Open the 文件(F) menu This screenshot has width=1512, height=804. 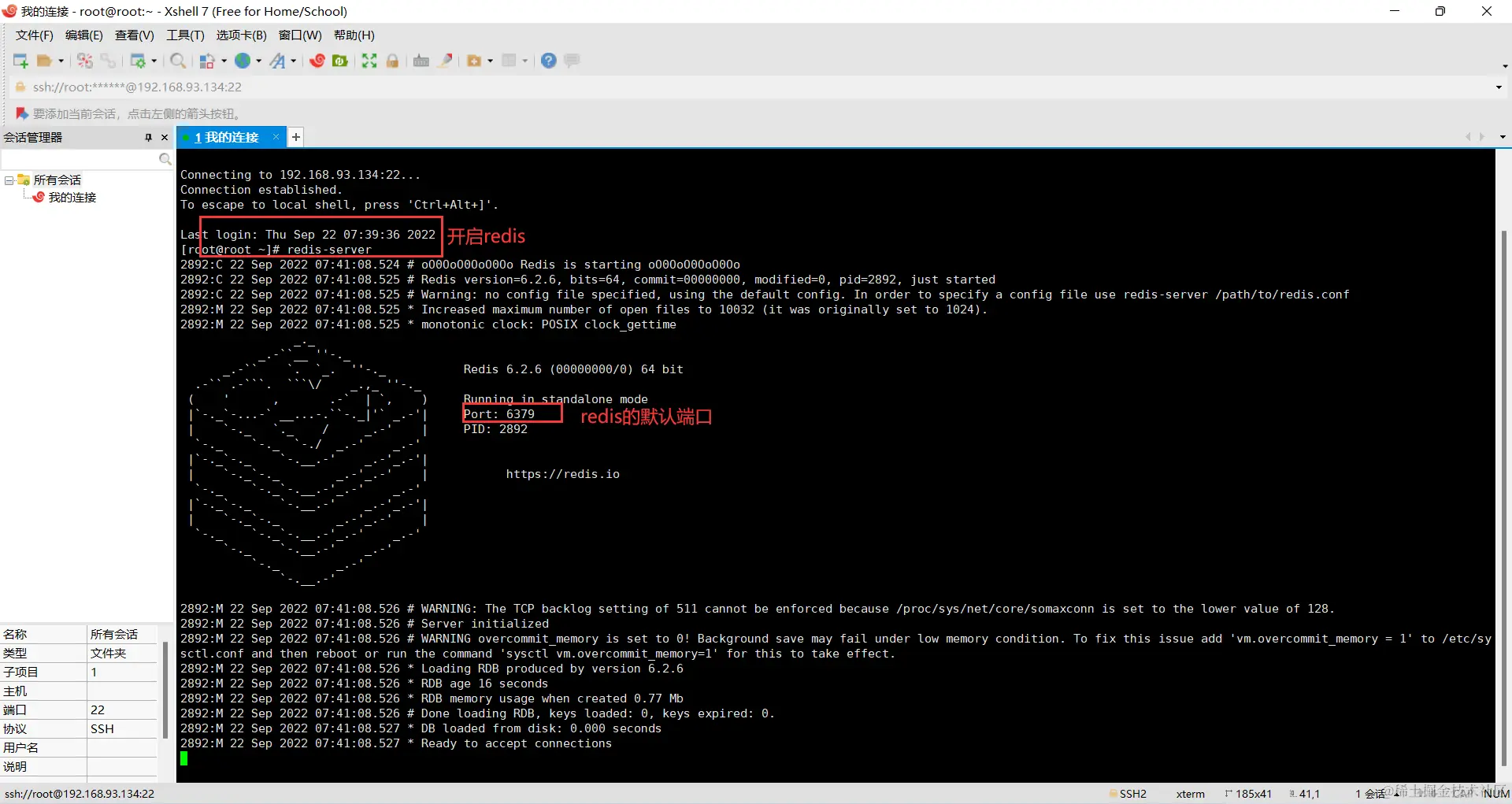tap(35, 35)
